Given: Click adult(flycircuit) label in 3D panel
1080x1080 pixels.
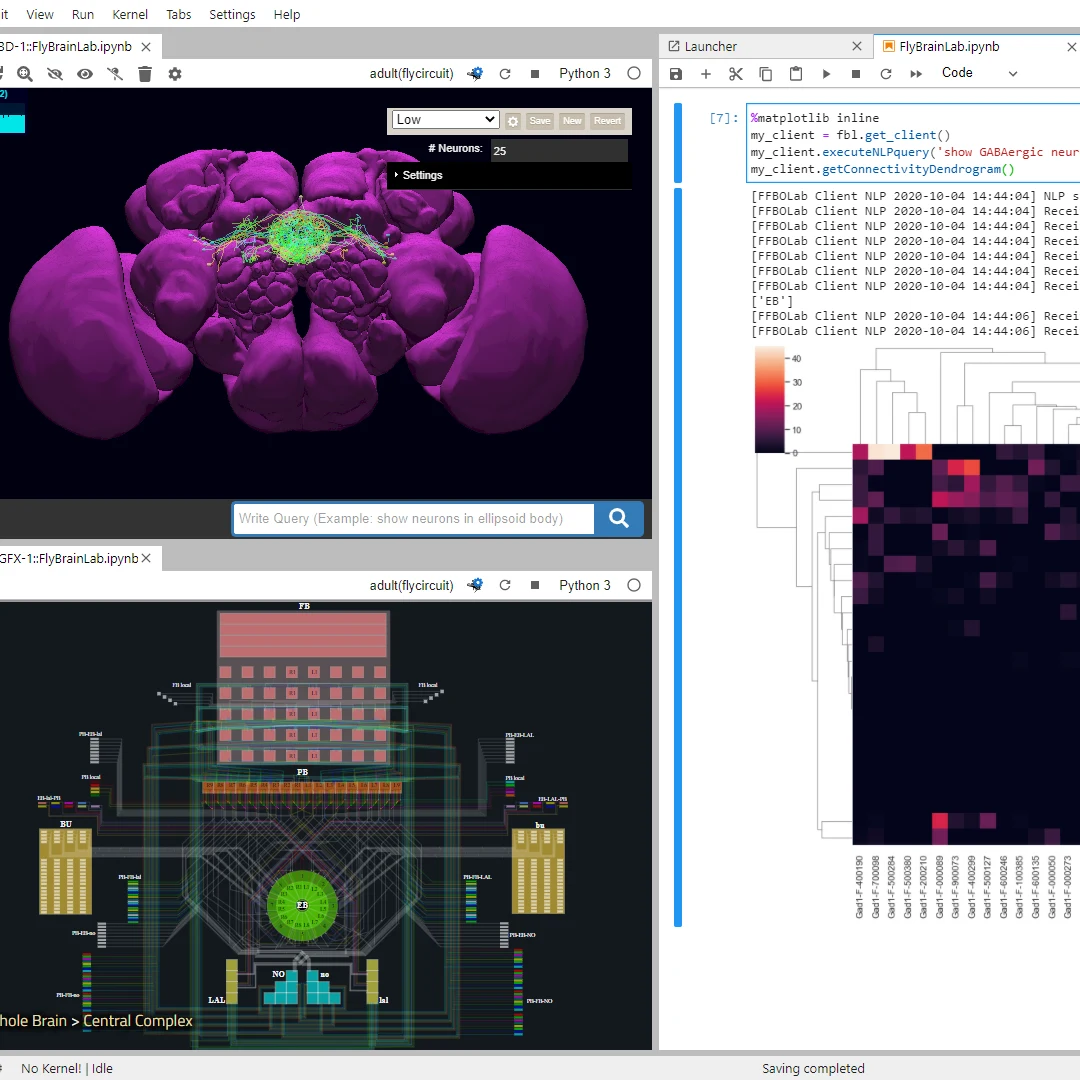Looking at the screenshot, I should click(x=411, y=74).
